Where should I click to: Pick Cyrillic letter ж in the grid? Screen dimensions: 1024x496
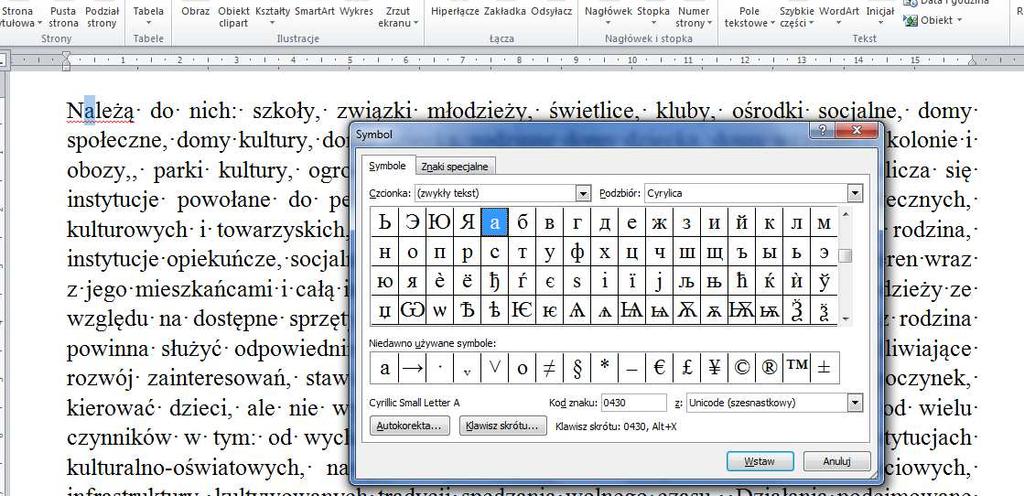pyautogui.click(x=659, y=223)
